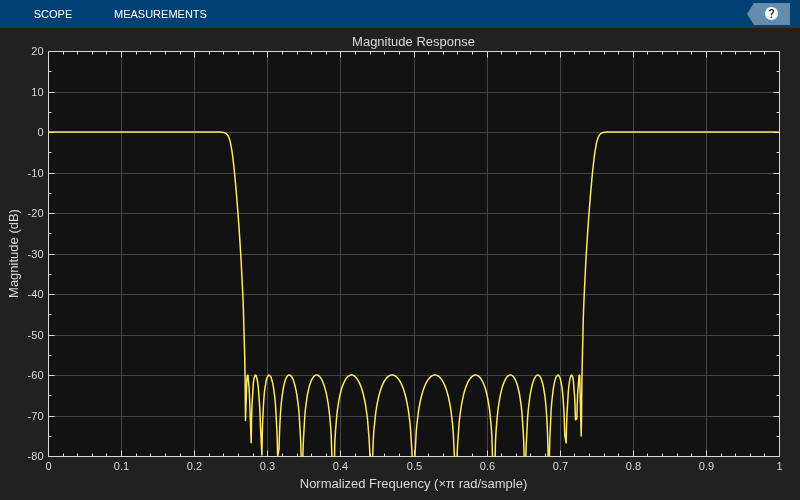Click the -80 tick label on y-axis
Screen dimensions: 800x500
coord(36,456)
